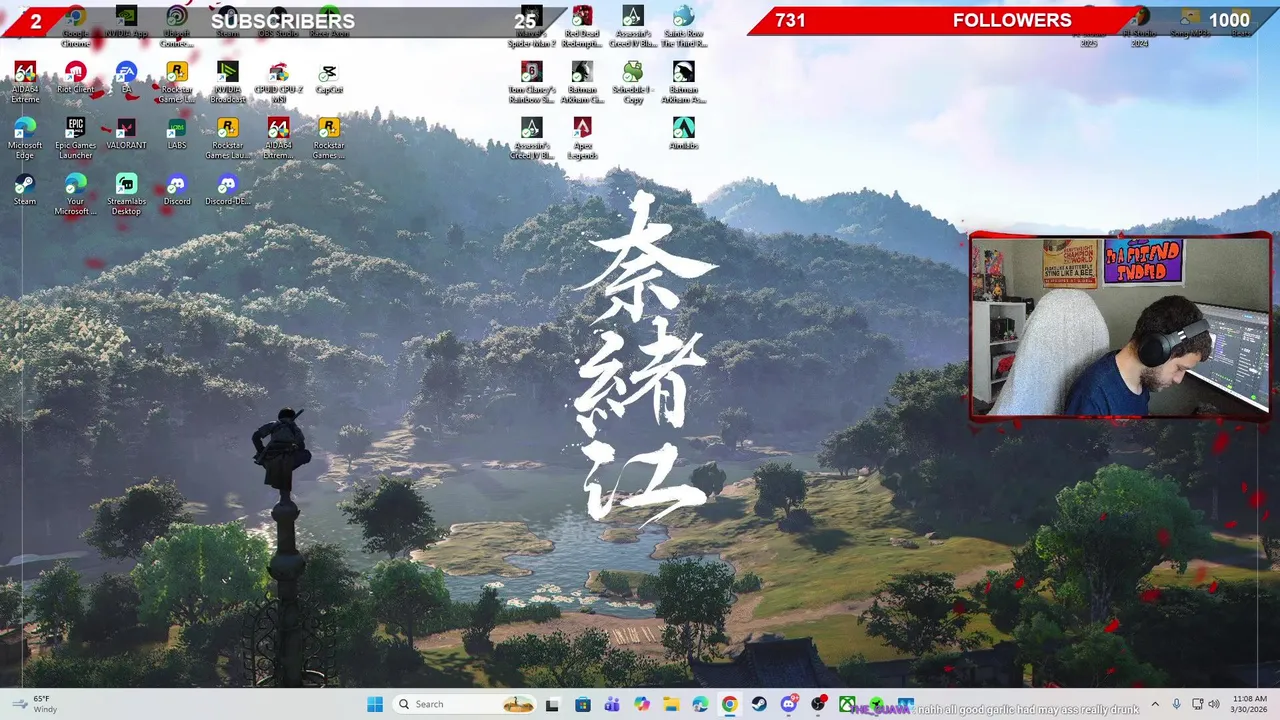Open the LABS desktop shortcut

[177, 134]
